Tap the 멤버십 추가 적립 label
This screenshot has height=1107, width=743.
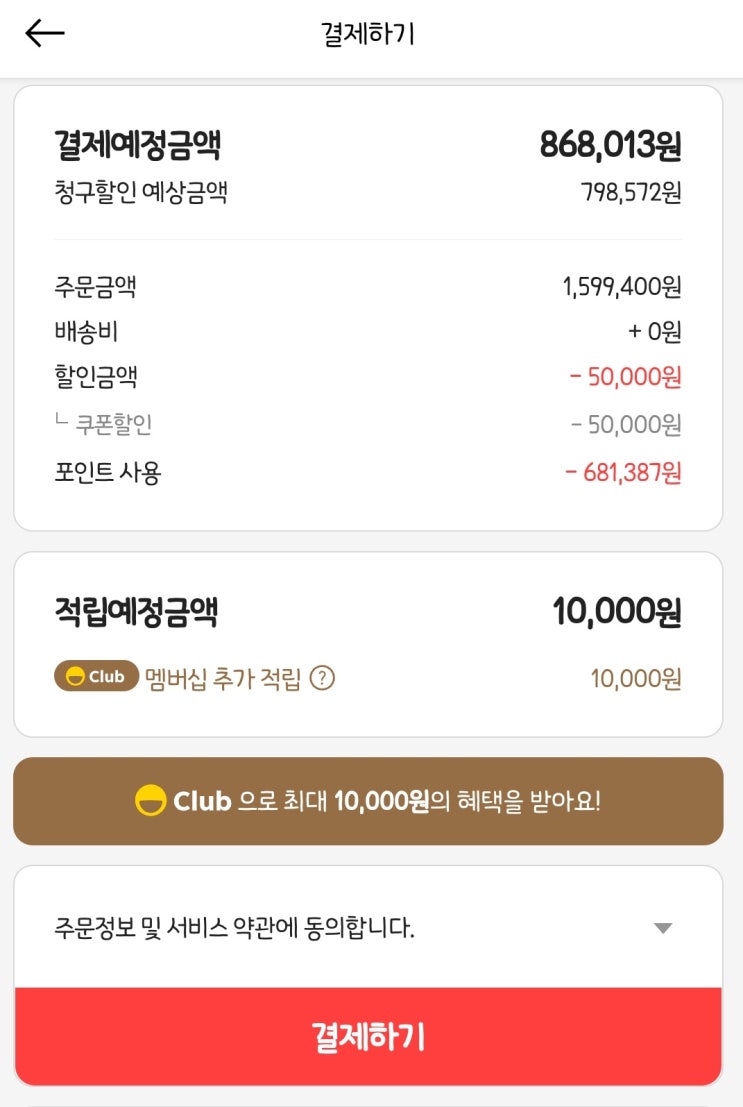point(223,679)
